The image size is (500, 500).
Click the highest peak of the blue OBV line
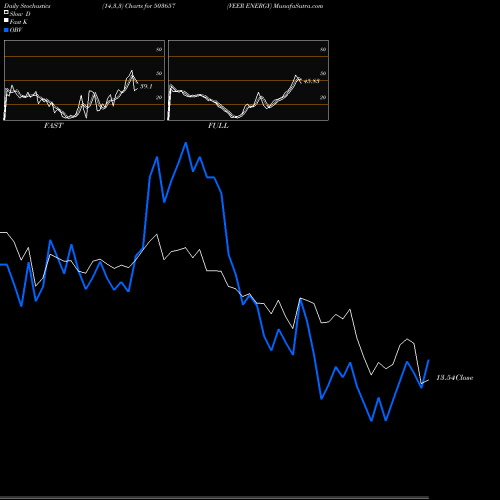[186, 143]
